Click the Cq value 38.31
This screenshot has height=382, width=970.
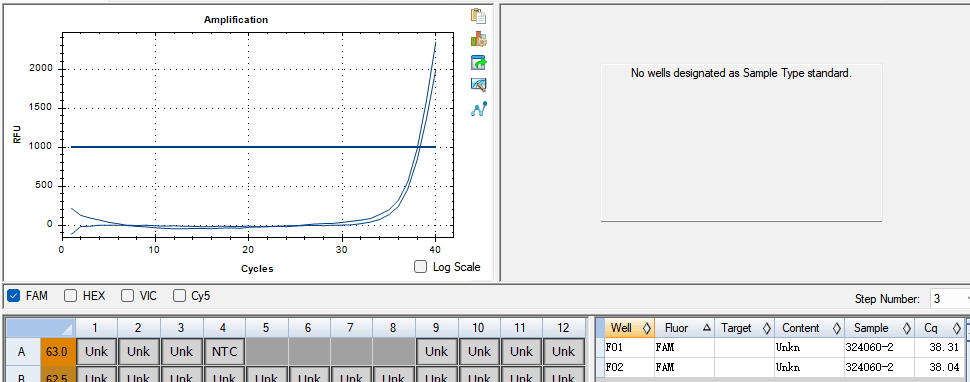(x=938, y=347)
